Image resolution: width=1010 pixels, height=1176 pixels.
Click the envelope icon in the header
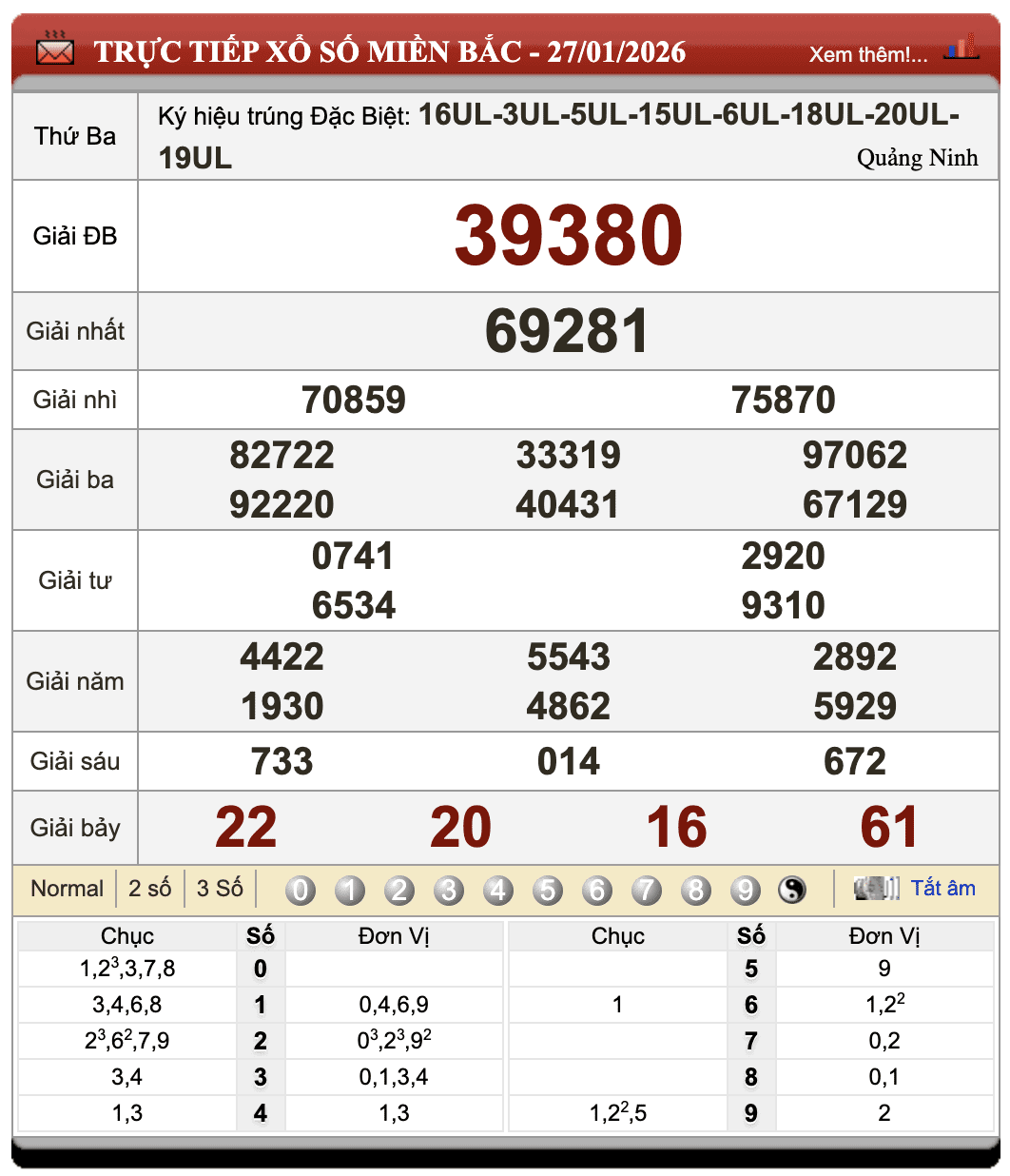54,49
